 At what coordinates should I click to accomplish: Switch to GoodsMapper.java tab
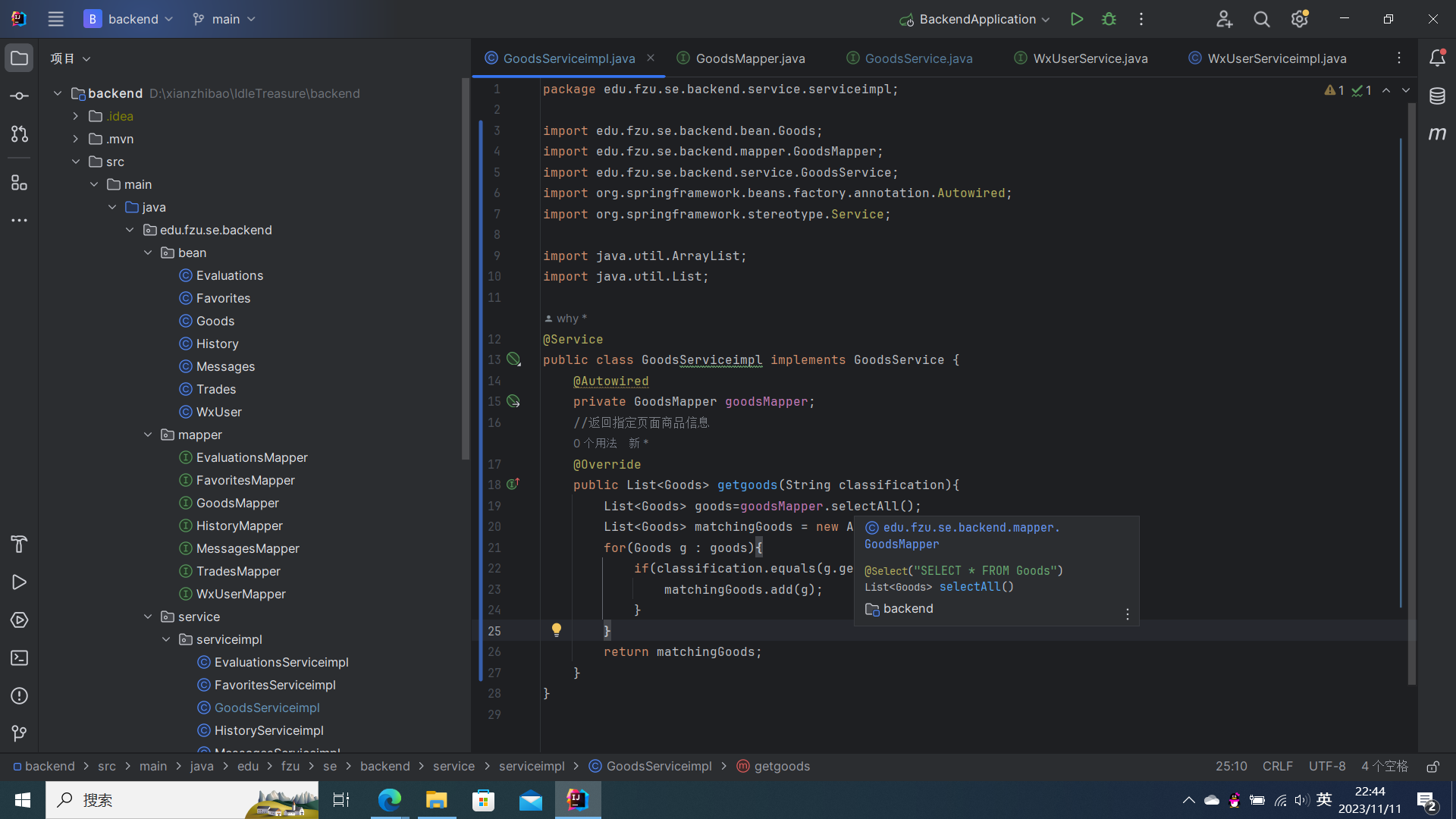(741, 58)
